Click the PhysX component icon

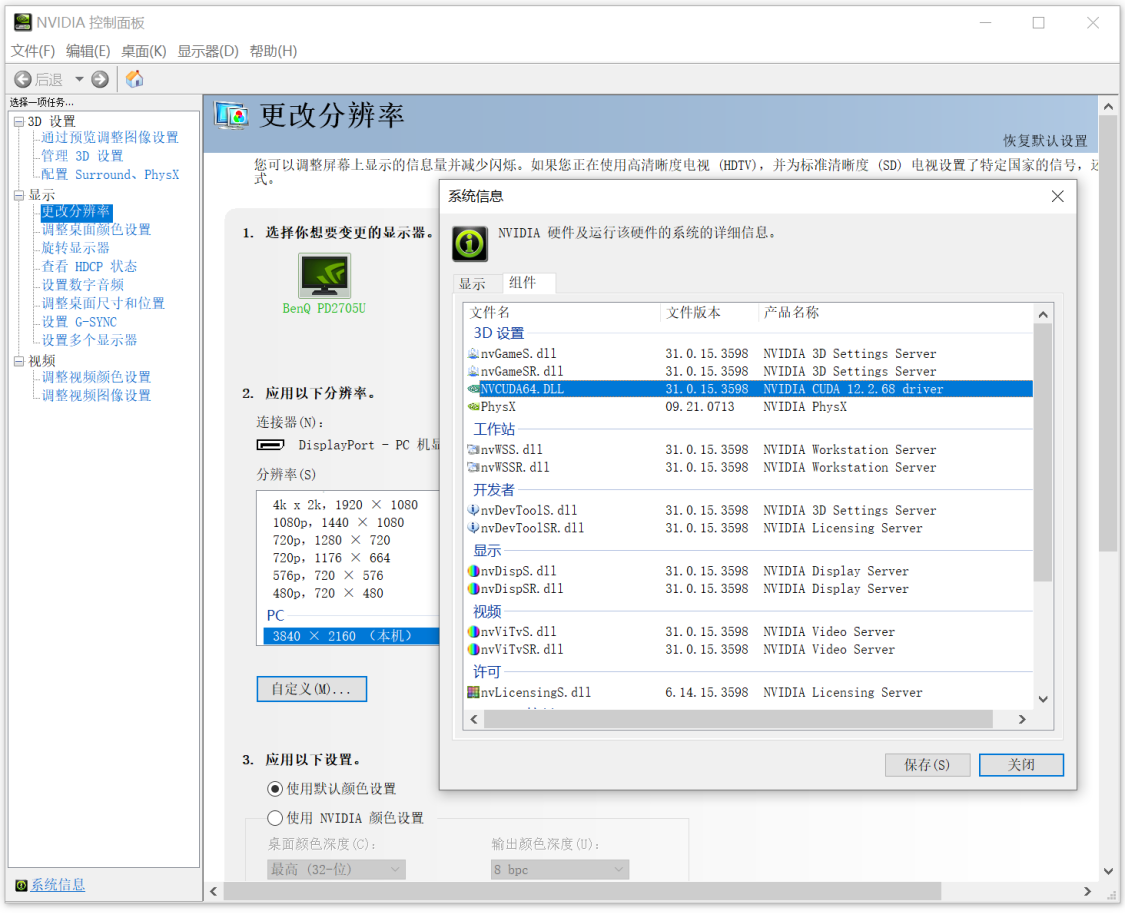(x=474, y=407)
